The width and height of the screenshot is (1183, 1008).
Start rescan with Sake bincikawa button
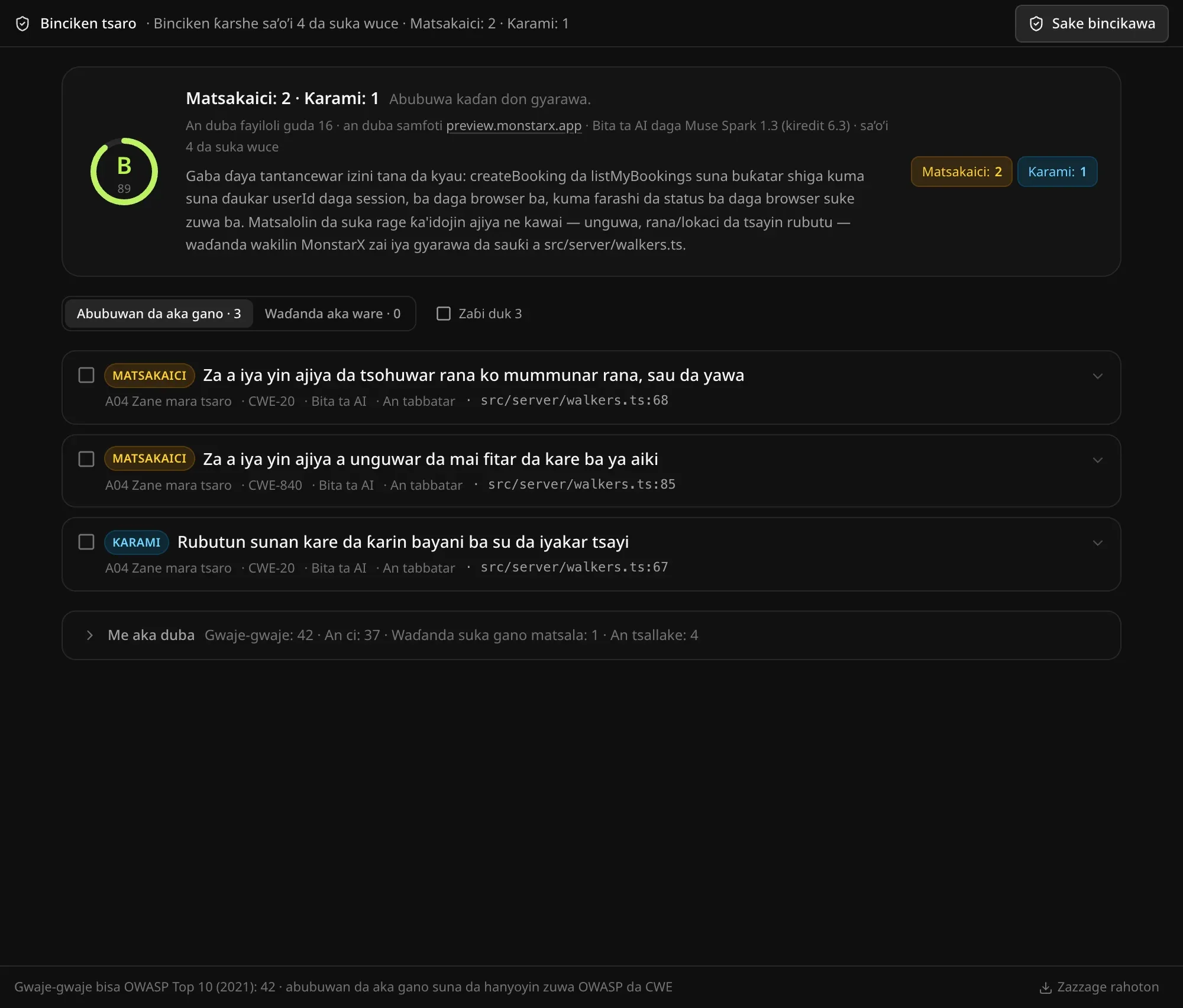click(1091, 24)
